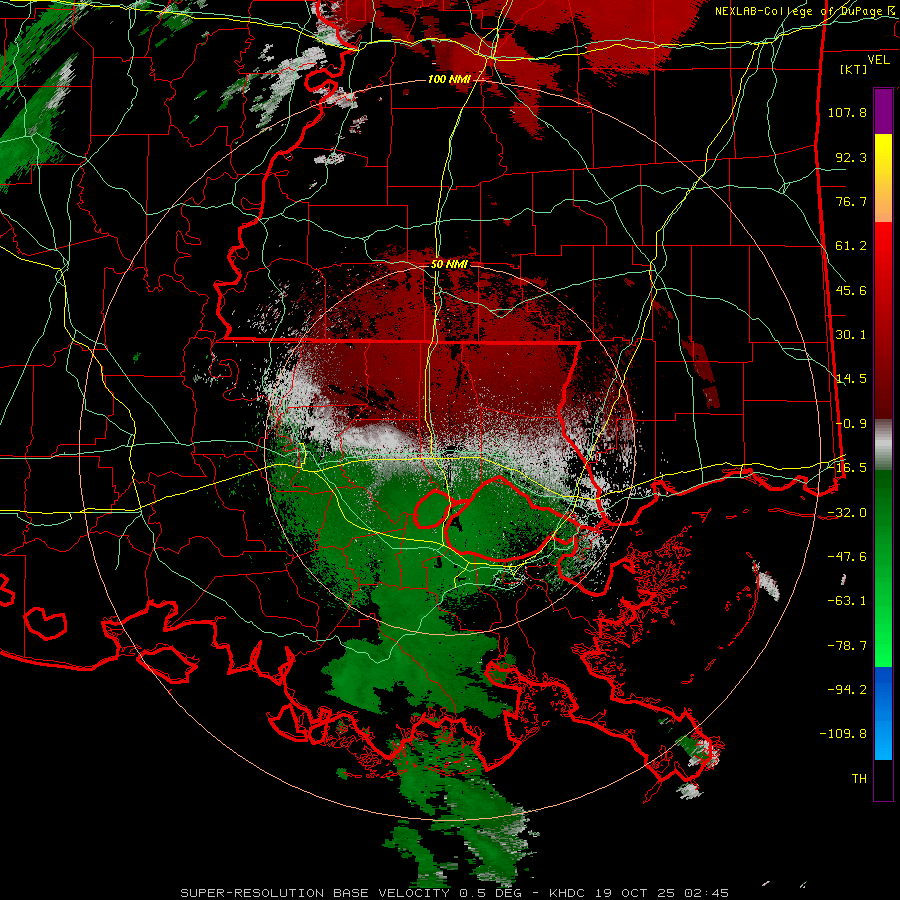Click the TH label below the scale

859,779
